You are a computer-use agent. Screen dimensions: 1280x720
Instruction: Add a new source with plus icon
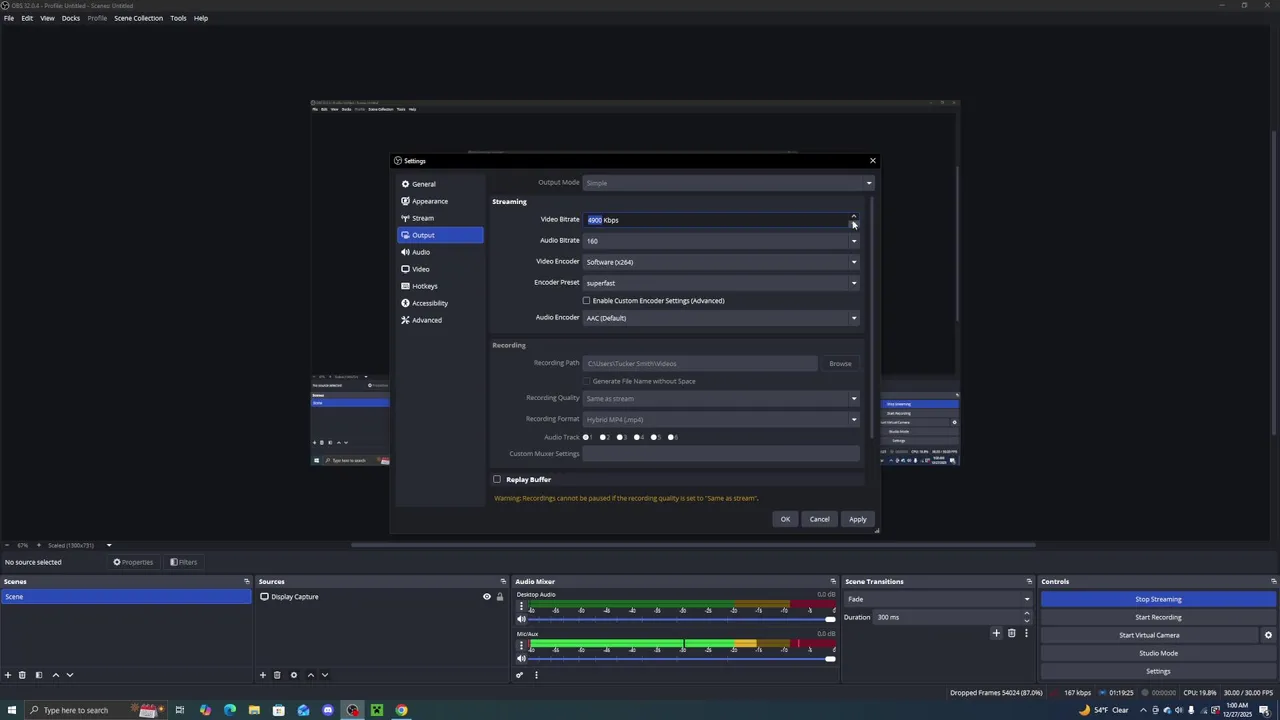pos(263,675)
